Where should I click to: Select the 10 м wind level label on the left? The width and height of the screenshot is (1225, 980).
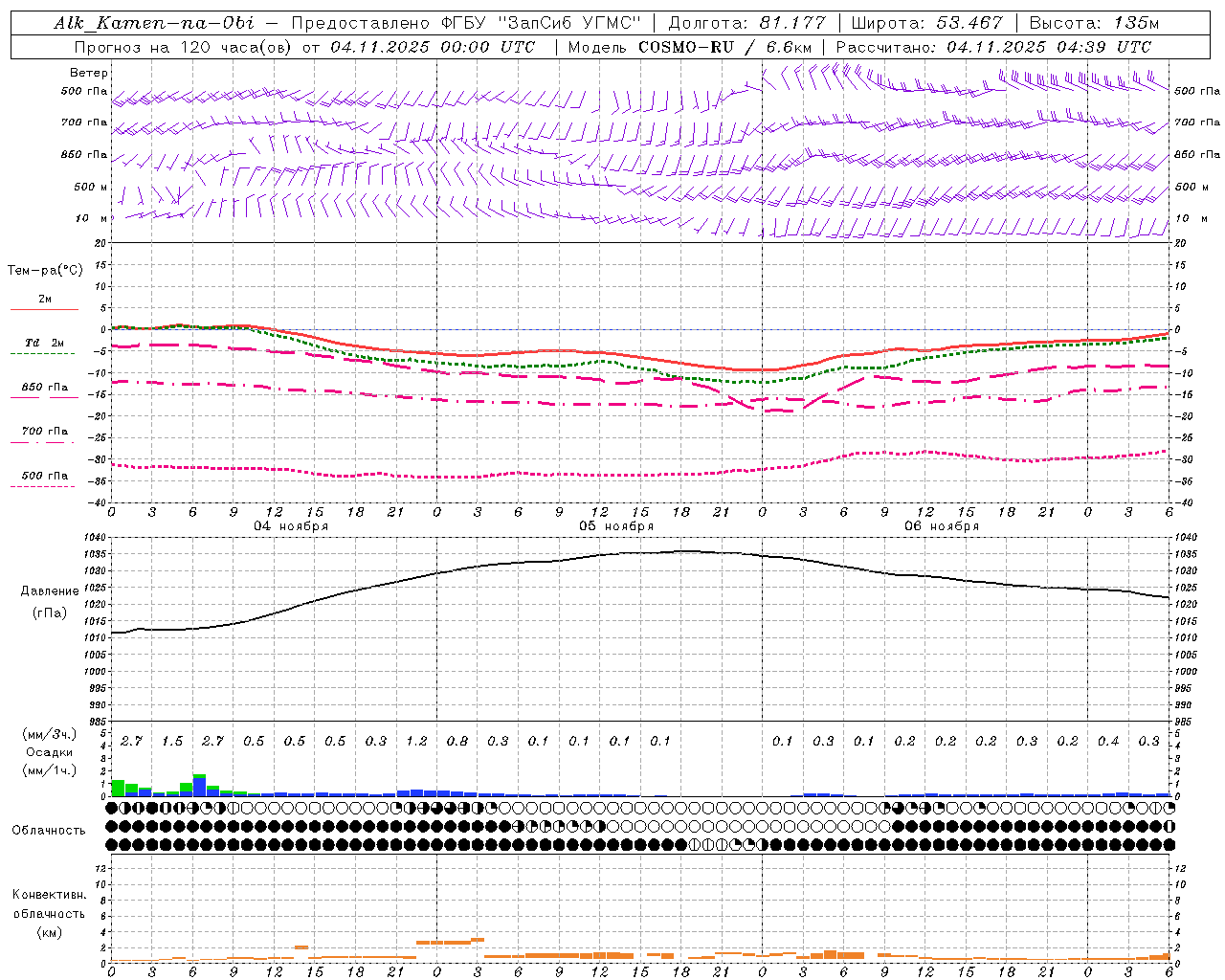pos(92,219)
